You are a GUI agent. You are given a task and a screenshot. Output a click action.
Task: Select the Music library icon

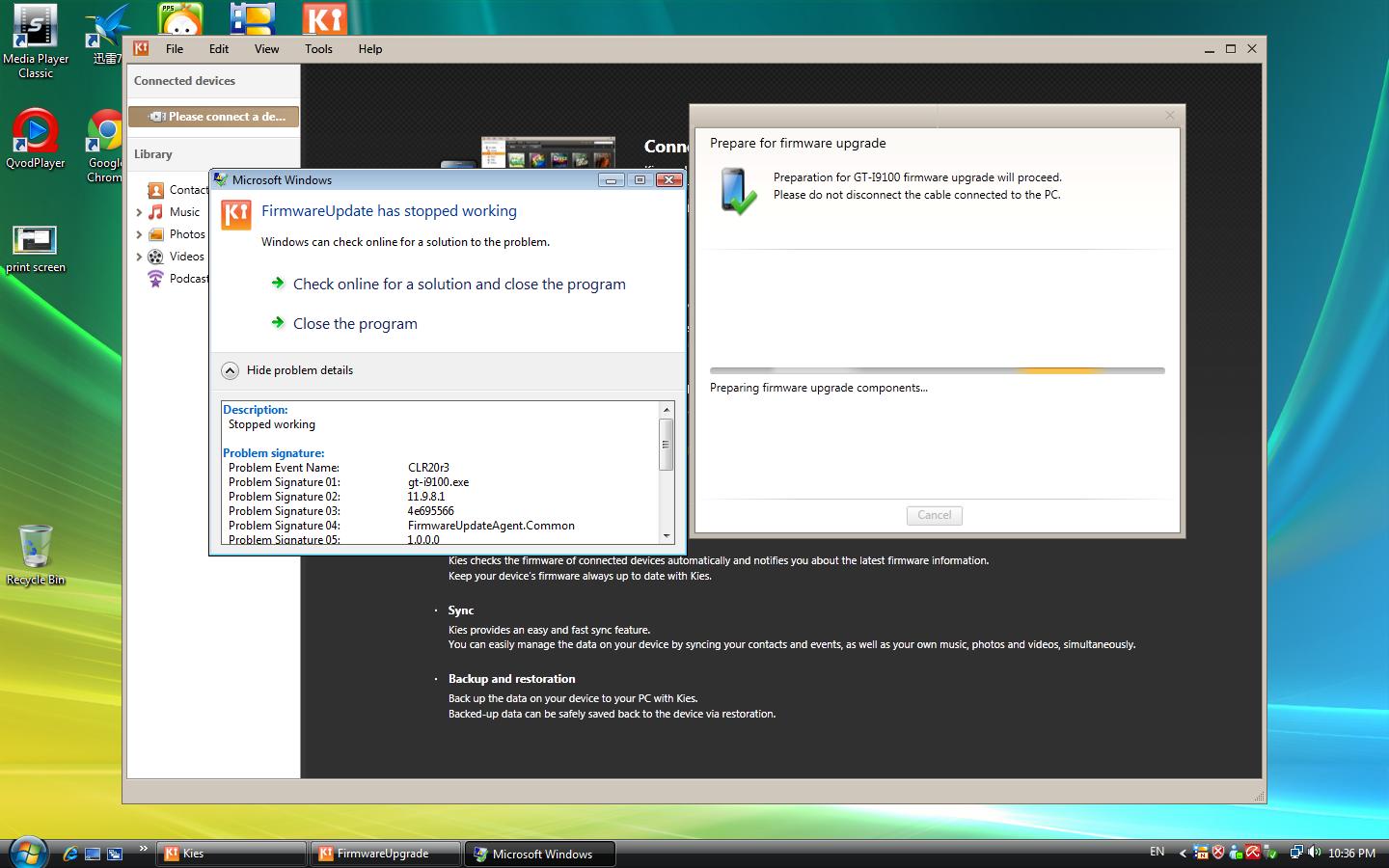click(x=155, y=212)
